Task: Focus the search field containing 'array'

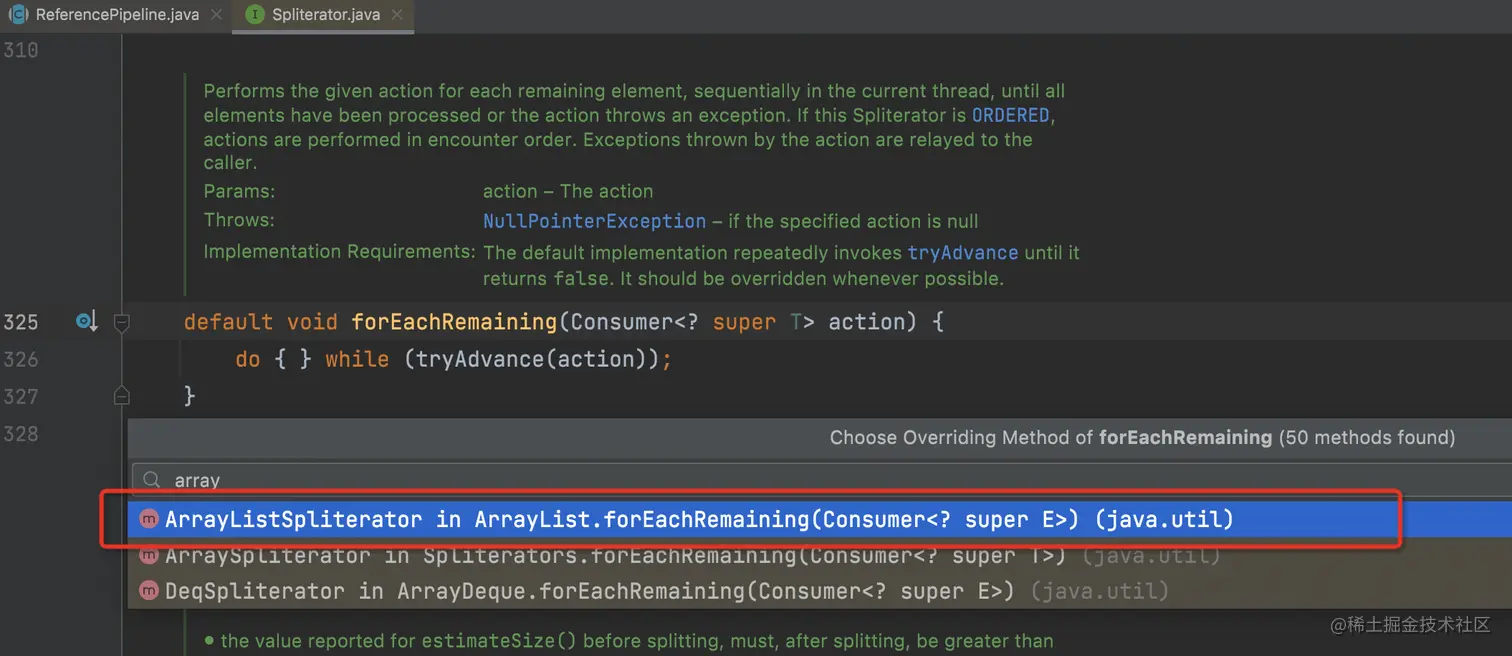Action: (x=820, y=480)
